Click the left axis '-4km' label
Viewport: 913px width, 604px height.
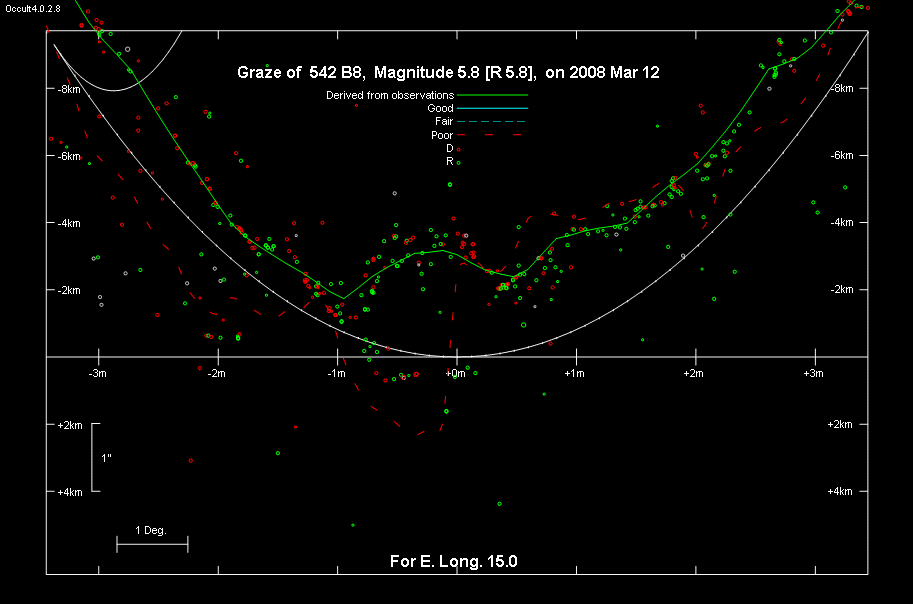[x=69, y=223]
